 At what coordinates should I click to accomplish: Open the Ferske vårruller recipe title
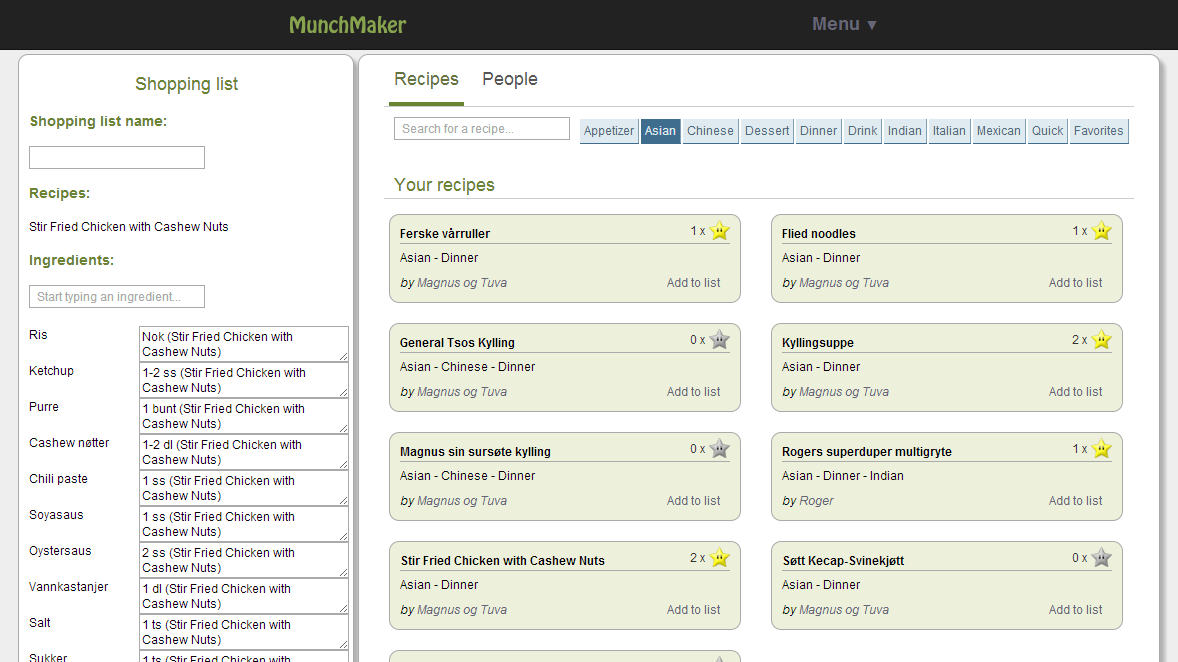[445, 234]
